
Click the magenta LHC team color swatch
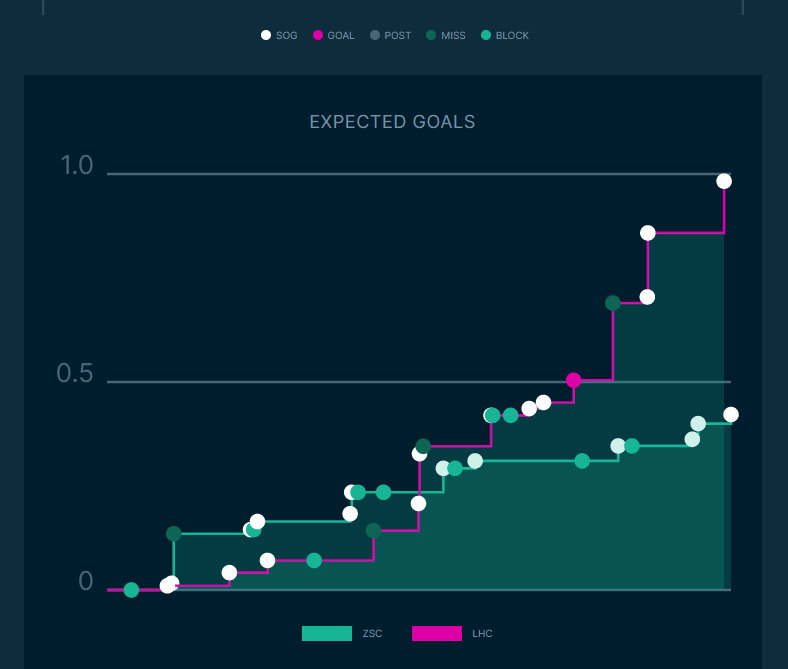click(437, 633)
